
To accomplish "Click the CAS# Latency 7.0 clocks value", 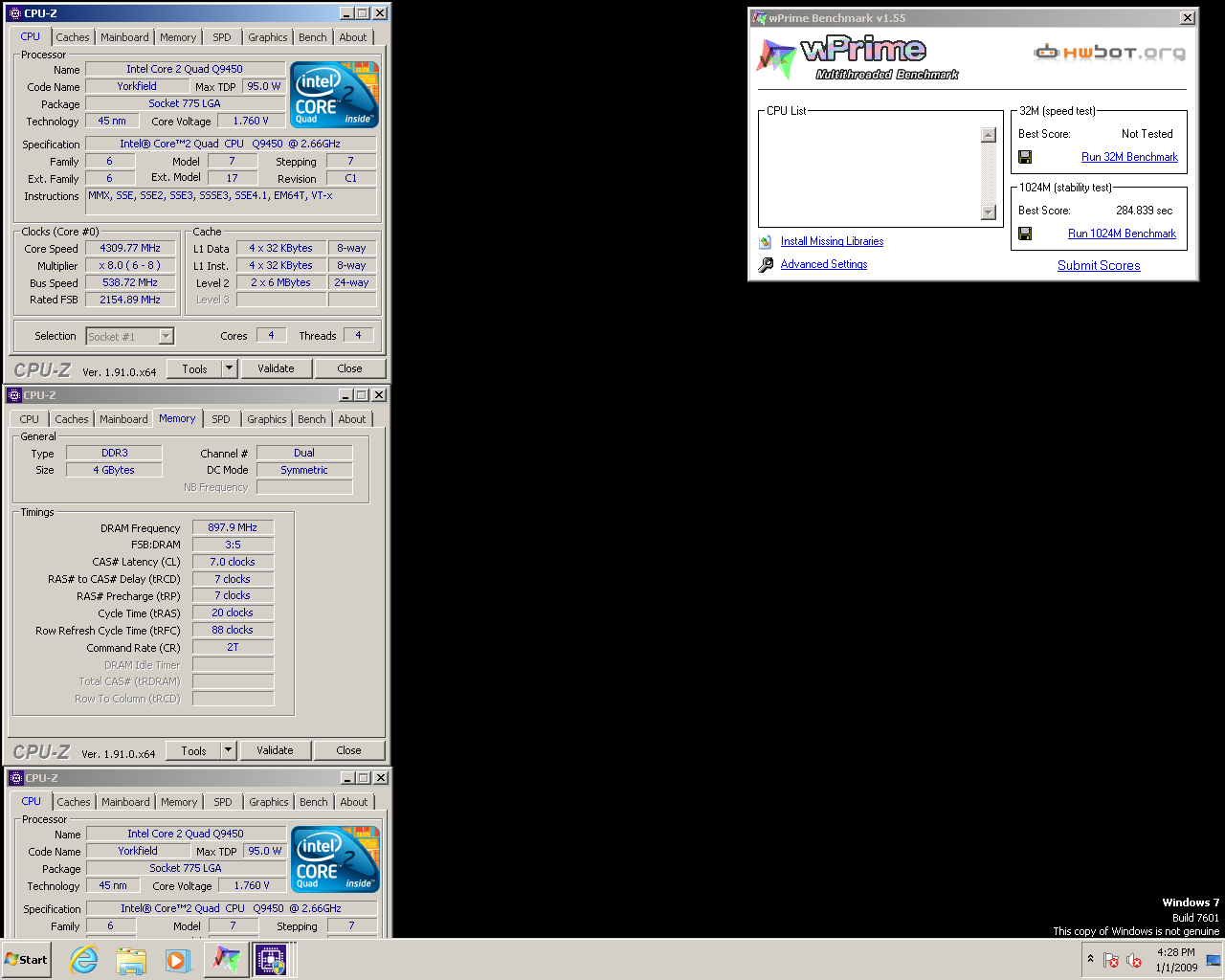I will click(233, 562).
